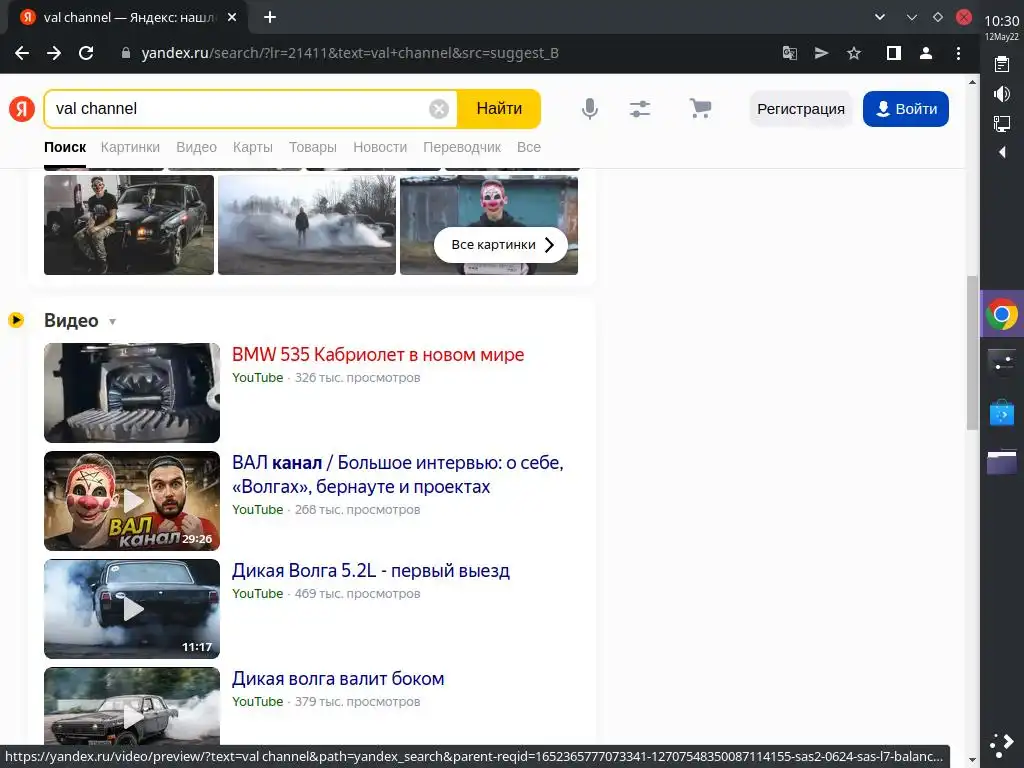
Task: Open the volume control in system panel
Action: [1002, 94]
